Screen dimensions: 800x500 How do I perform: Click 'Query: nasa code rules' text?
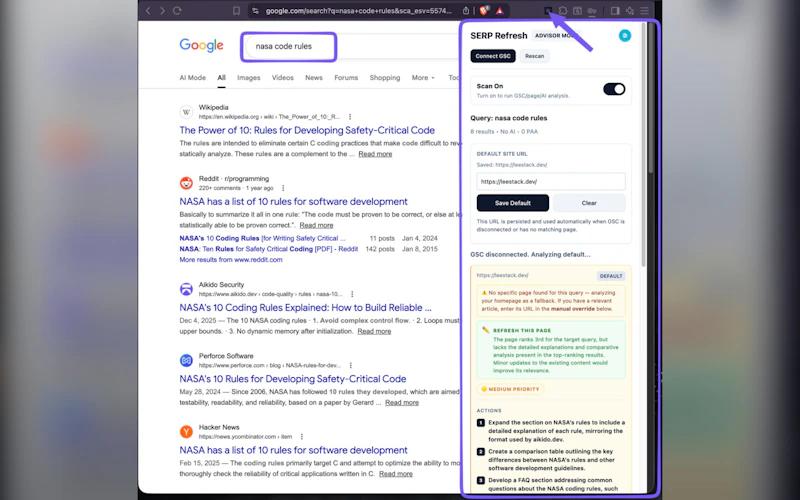click(x=509, y=118)
